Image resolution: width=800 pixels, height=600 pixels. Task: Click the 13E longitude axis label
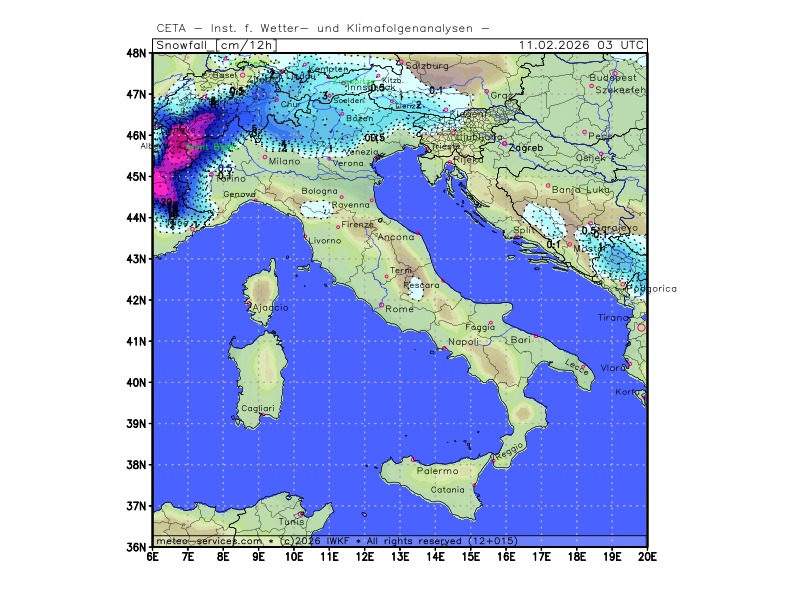click(x=400, y=556)
